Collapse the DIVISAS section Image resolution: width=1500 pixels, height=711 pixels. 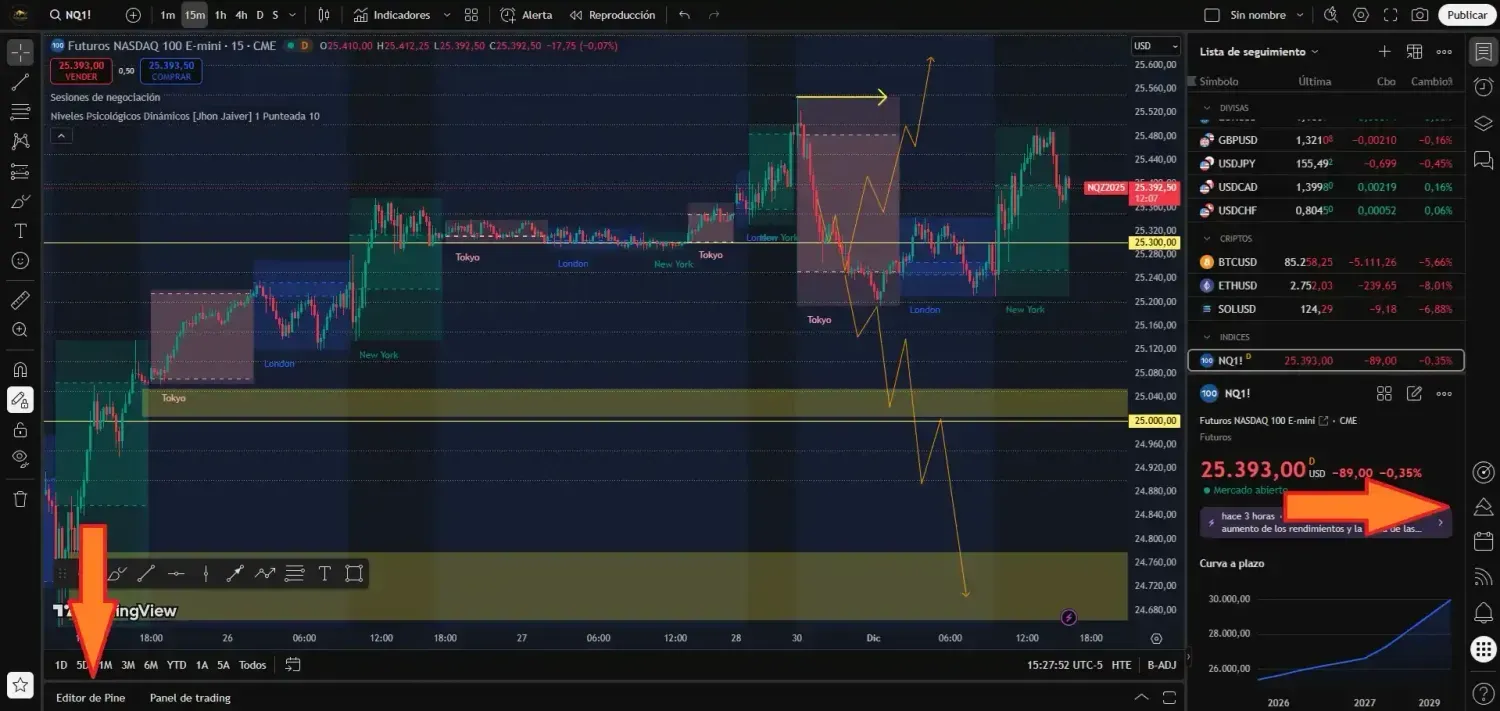point(1206,108)
